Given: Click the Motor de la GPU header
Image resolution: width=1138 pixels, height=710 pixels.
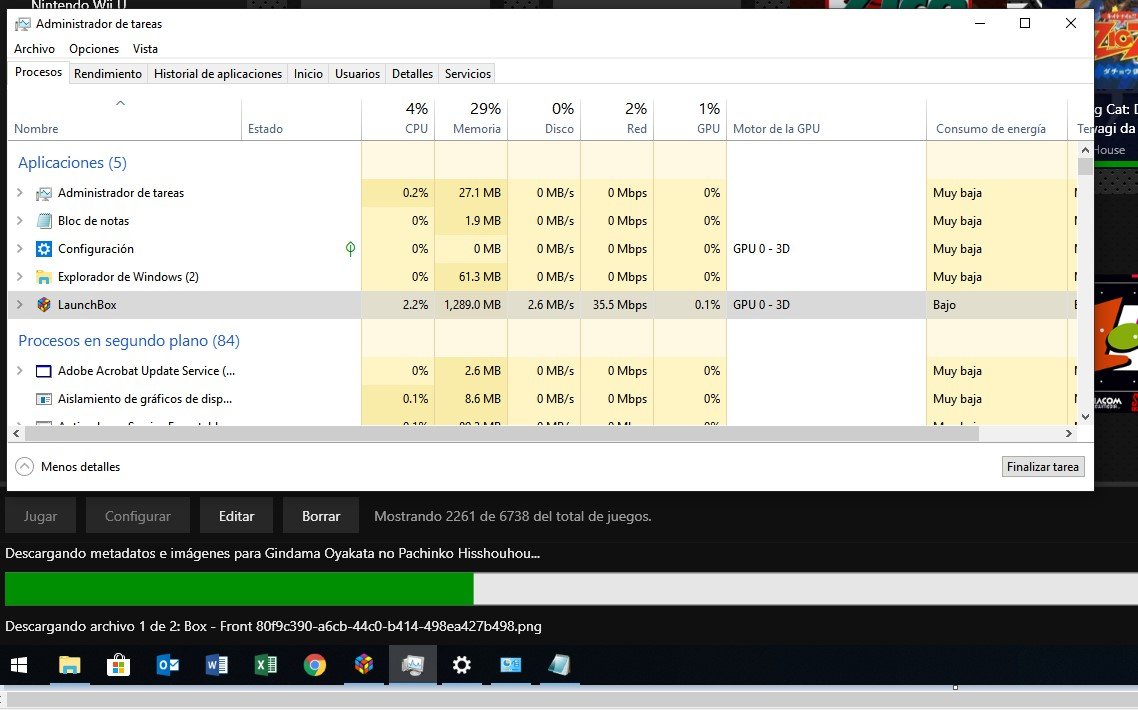Looking at the screenshot, I should [x=827, y=119].
